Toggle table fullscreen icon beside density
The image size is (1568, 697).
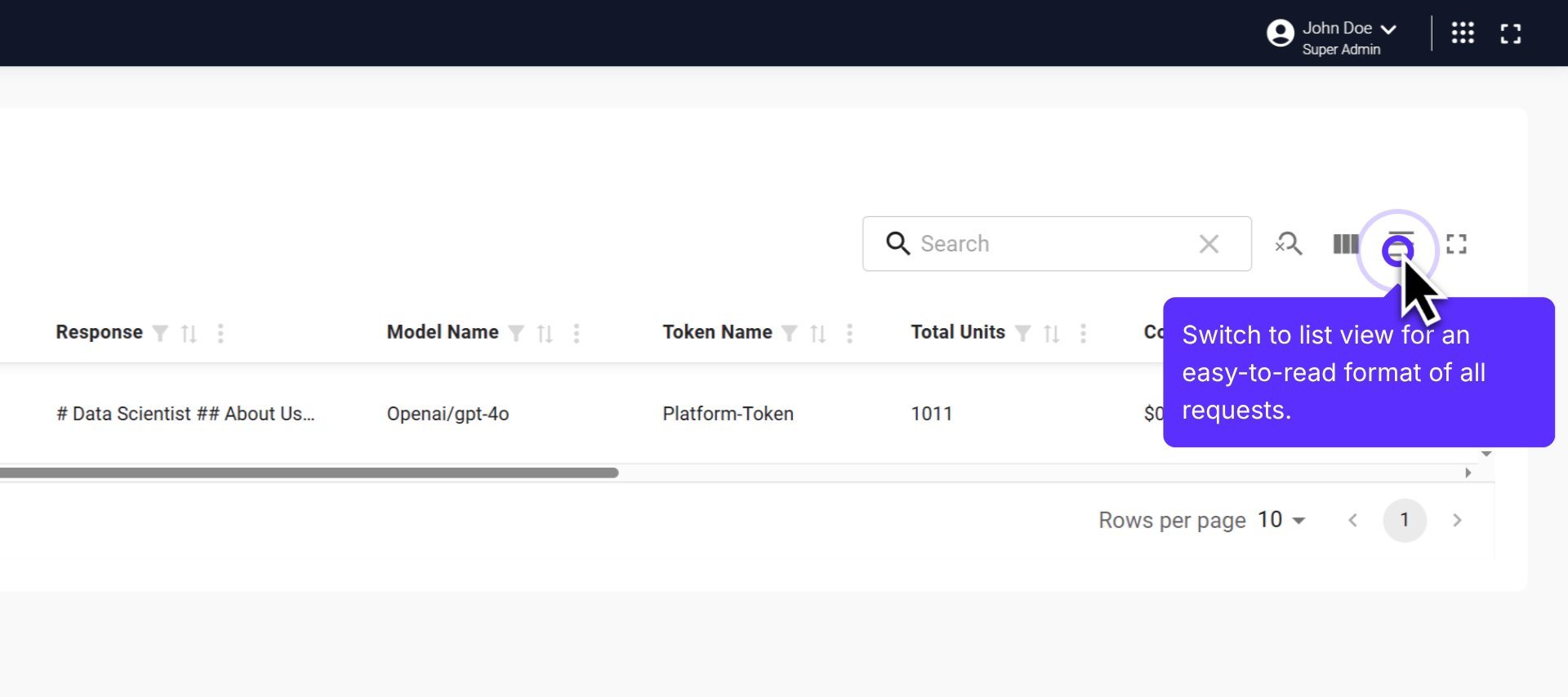point(1456,244)
